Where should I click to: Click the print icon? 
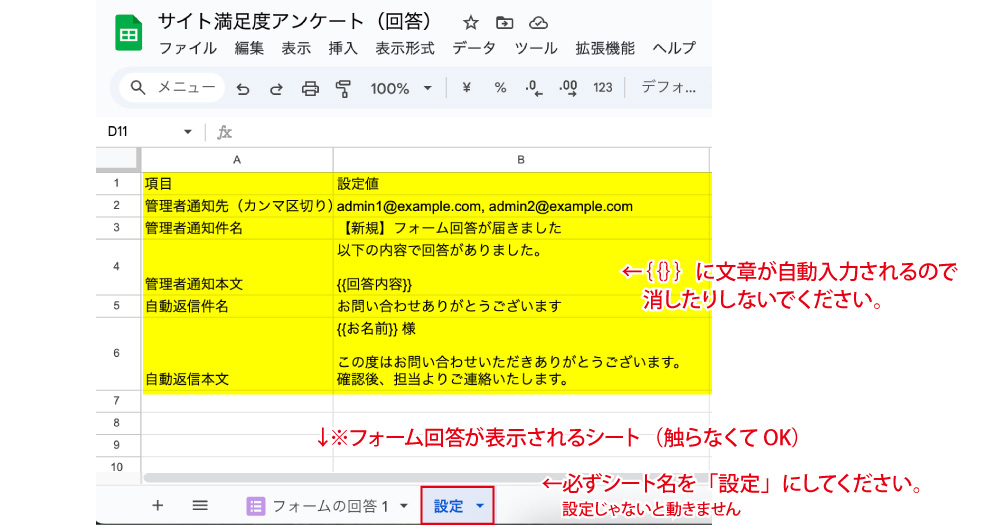(310, 89)
